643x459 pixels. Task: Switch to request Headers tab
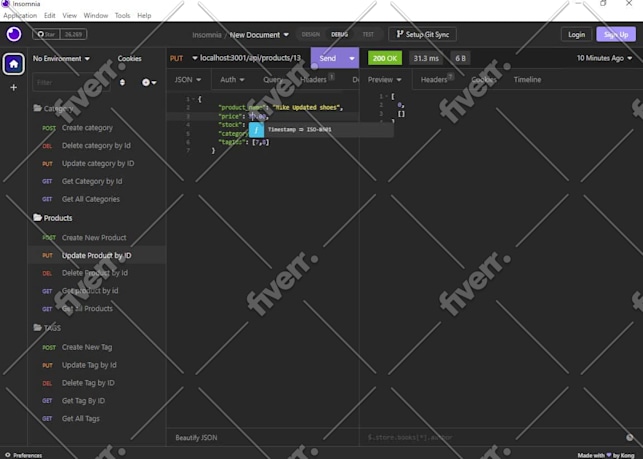click(316, 80)
